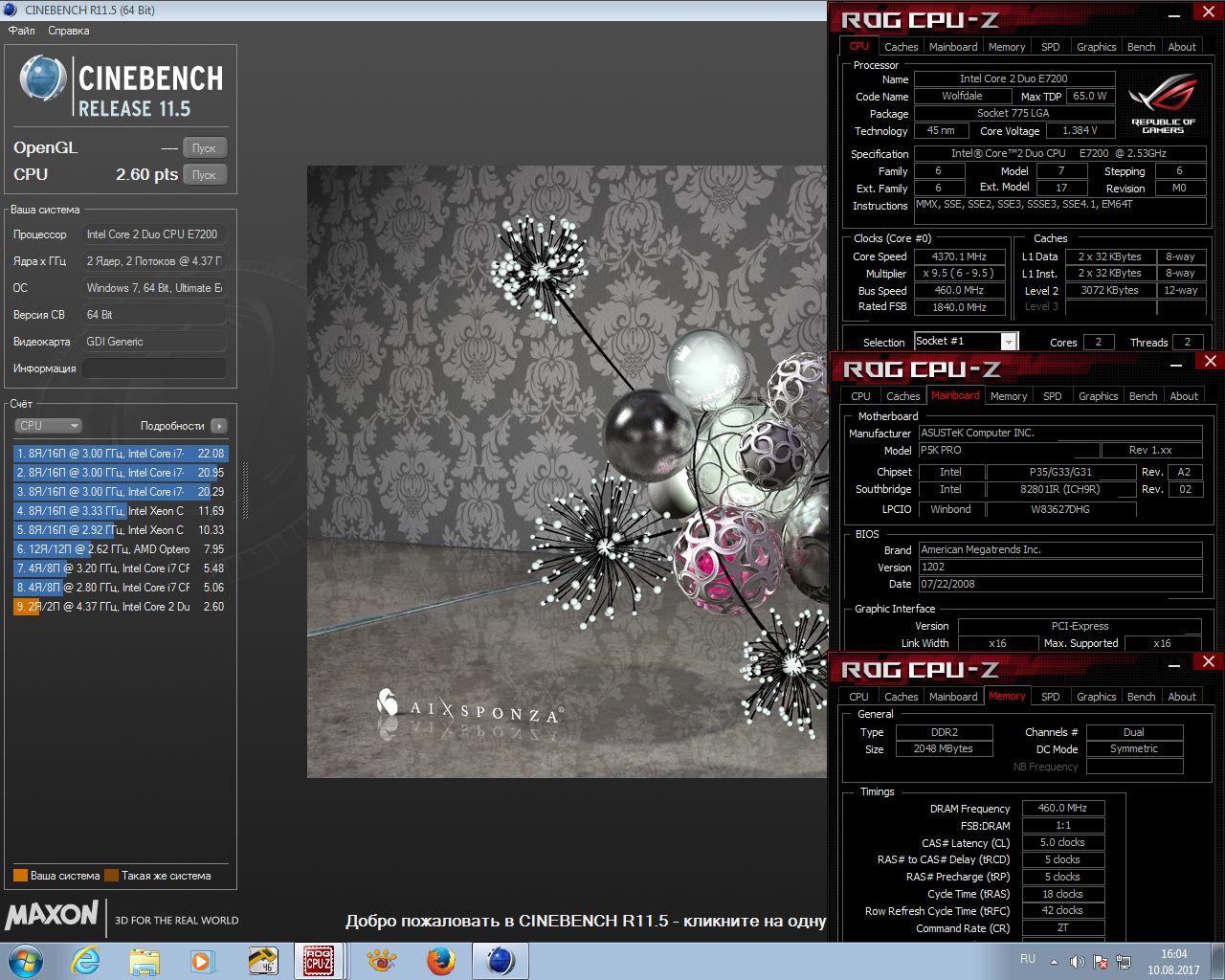Image resolution: width=1225 pixels, height=980 pixels.
Task: Open the Windows Start menu orb
Action: [x=26, y=961]
